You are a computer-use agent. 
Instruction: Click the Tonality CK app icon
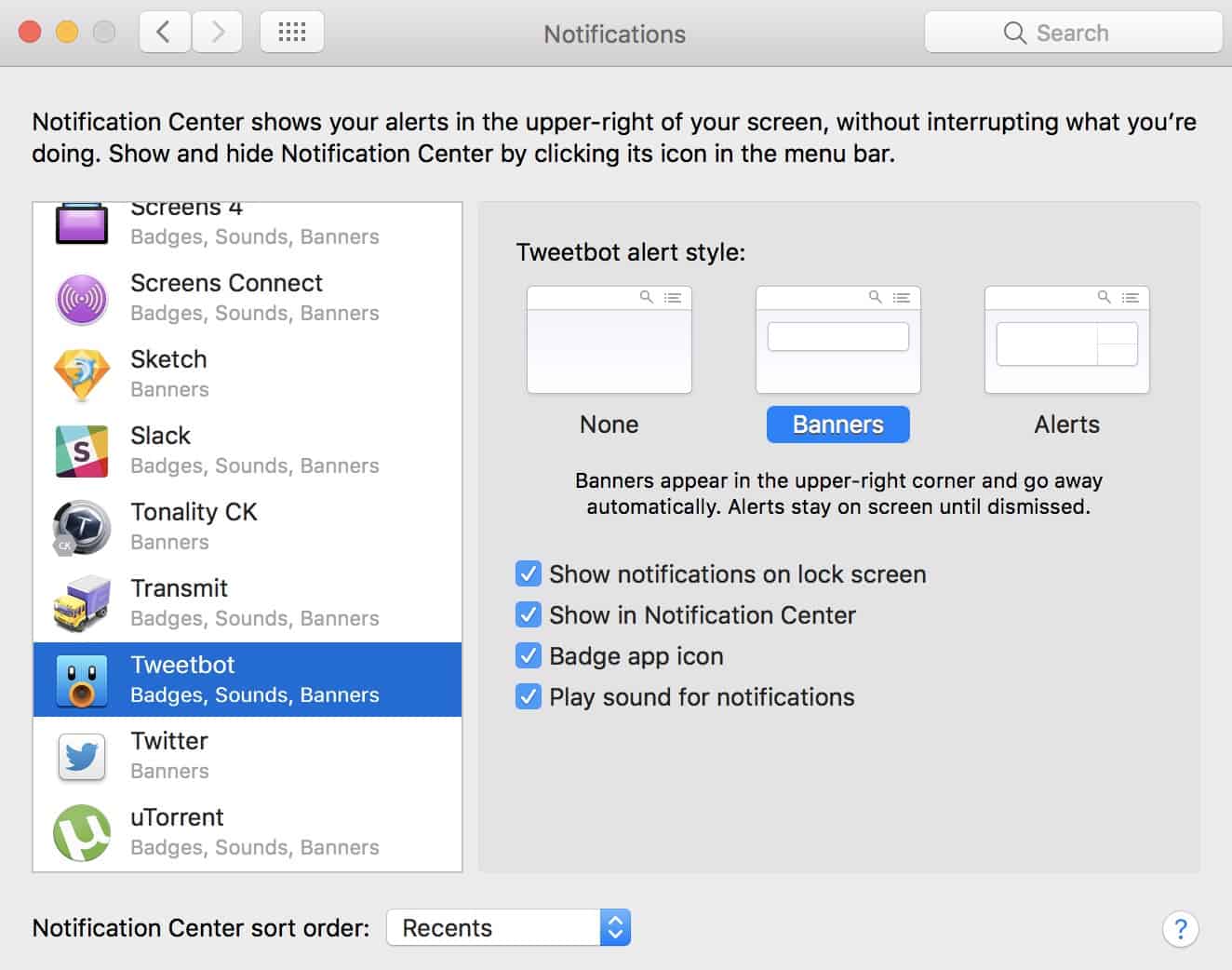coord(82,528)
